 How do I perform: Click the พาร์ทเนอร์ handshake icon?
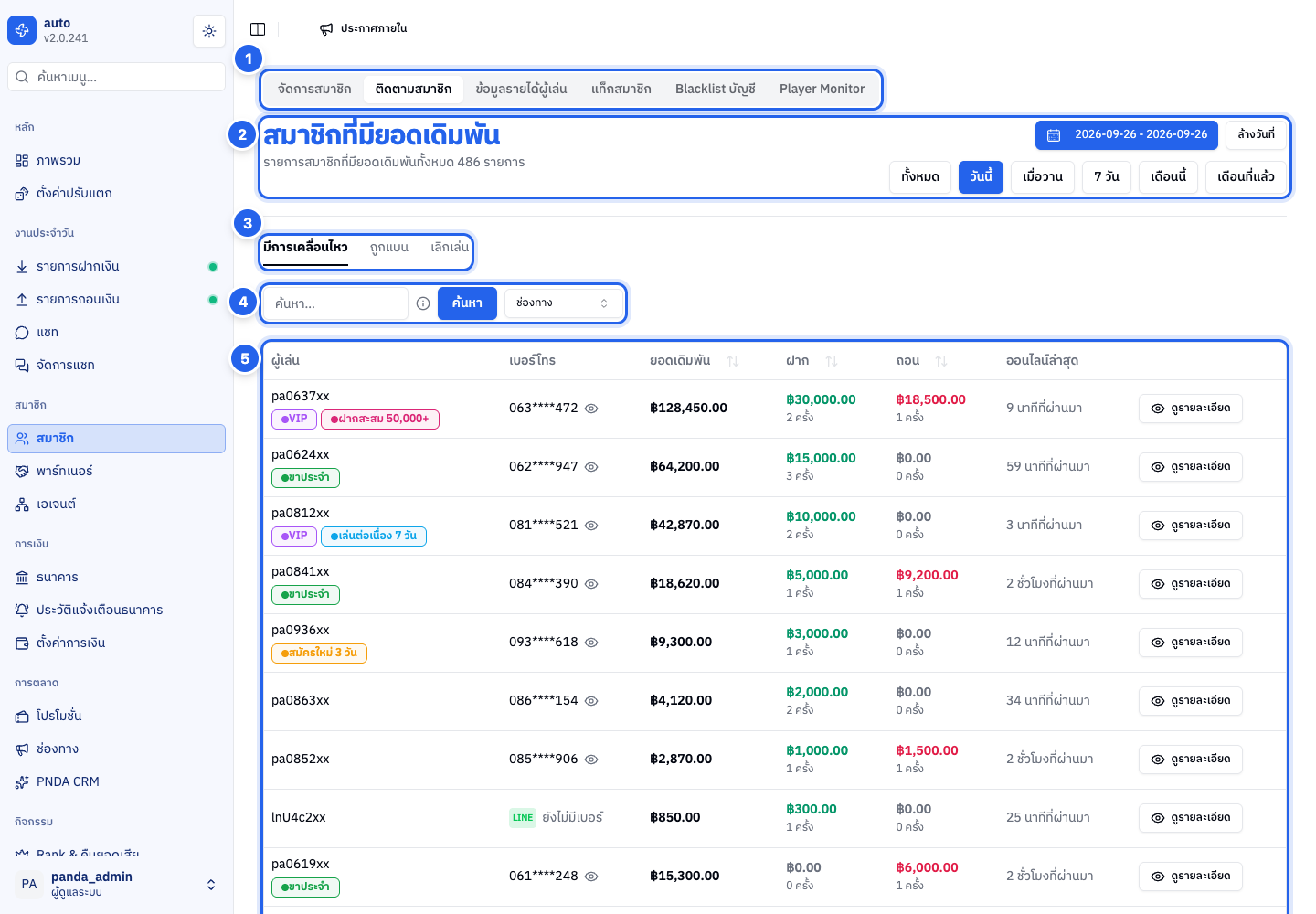(x=22, y=472)
